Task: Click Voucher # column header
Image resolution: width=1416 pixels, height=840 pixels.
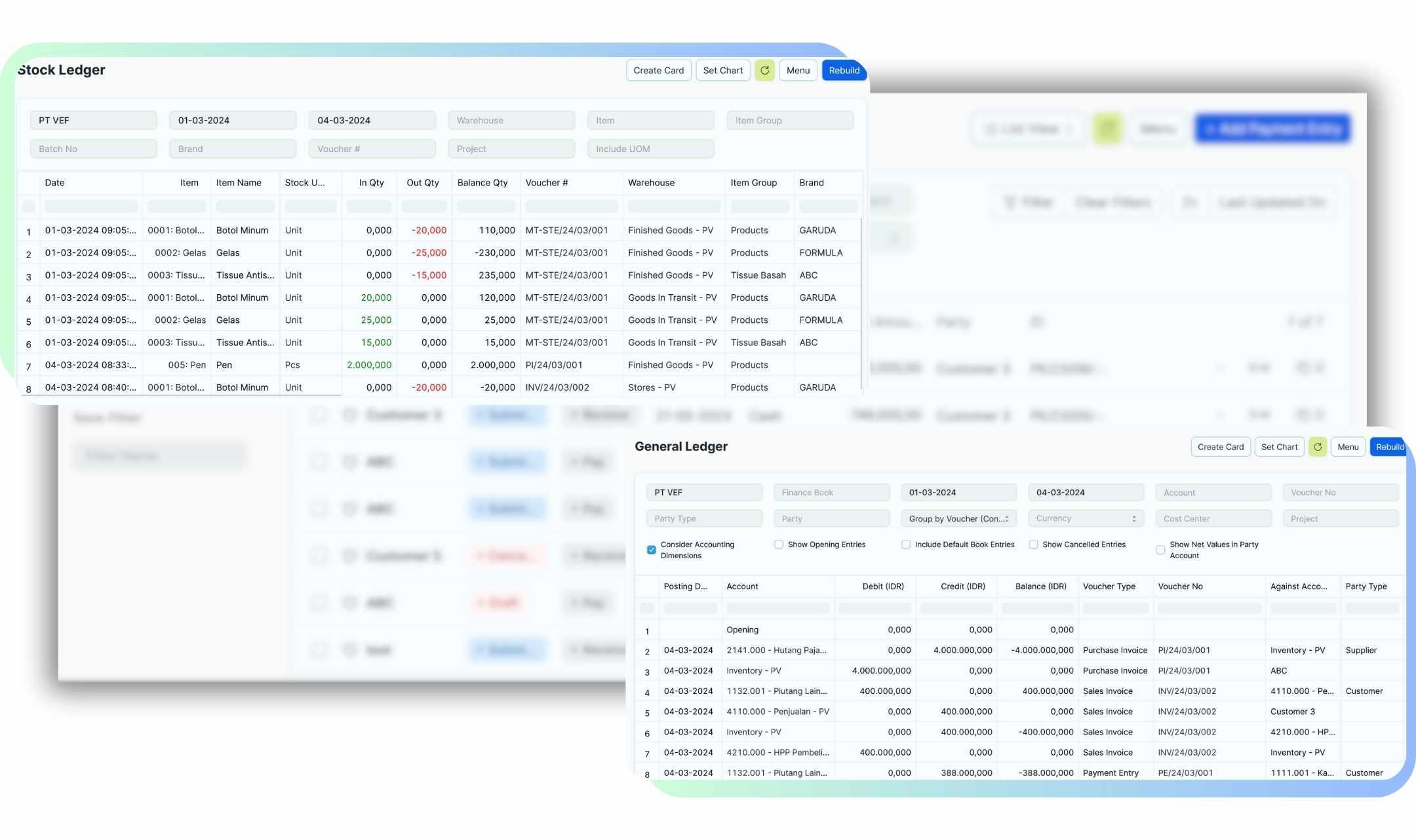Action: [546, 183]
